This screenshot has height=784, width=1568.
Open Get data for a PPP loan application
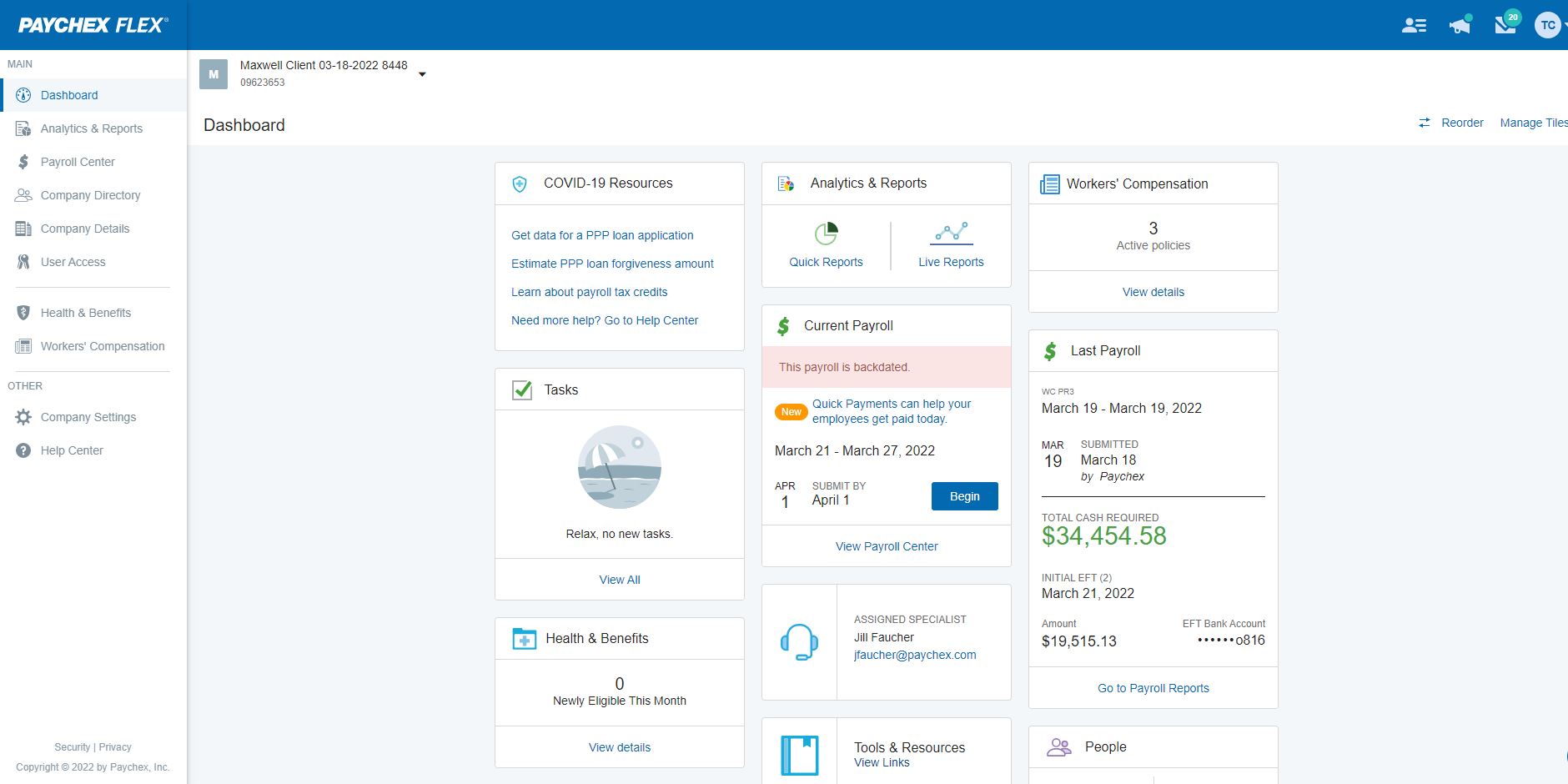(x=602, y=235)
